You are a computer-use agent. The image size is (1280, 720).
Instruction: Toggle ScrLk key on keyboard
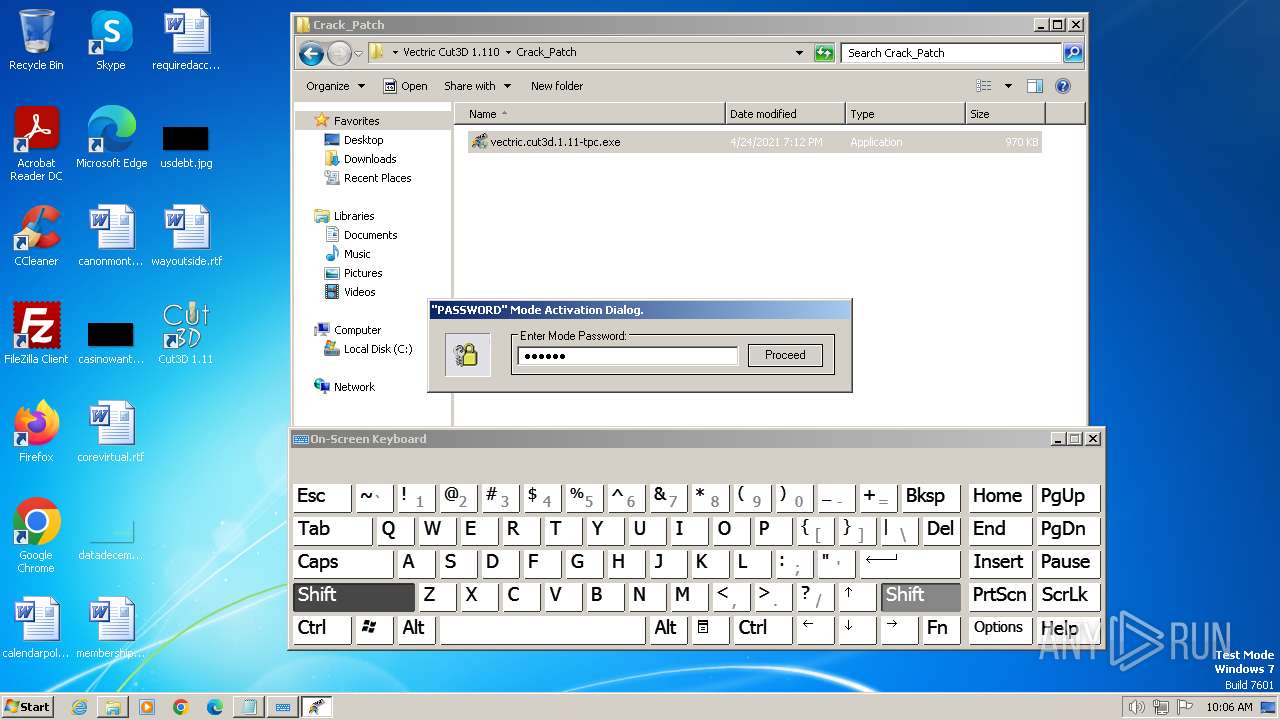1068,596
